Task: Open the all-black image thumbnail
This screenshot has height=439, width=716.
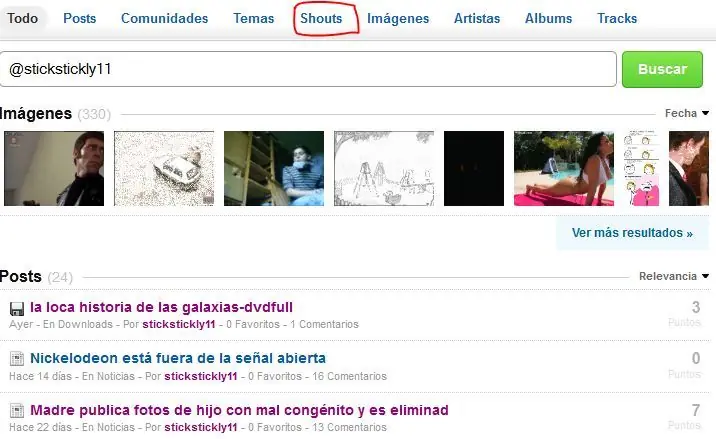Action: point(474,169)
